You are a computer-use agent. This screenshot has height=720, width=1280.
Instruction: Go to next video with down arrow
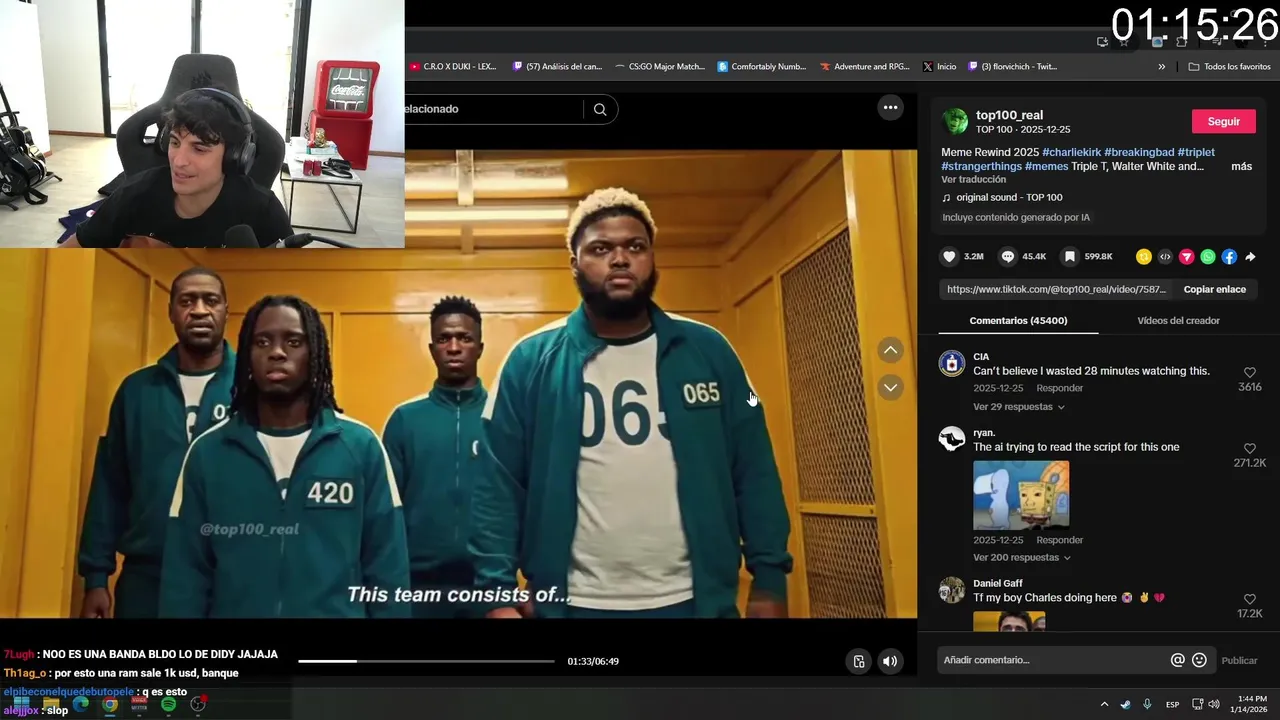point(890,388)
